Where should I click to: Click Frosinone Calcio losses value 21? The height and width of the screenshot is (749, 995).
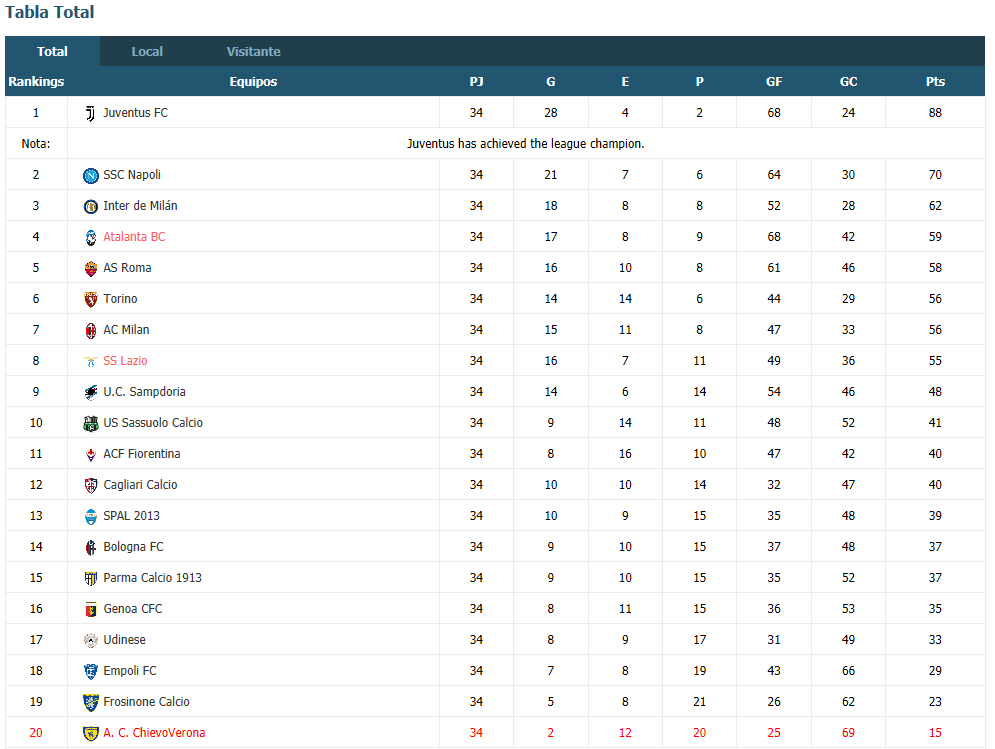pos(699,702)
